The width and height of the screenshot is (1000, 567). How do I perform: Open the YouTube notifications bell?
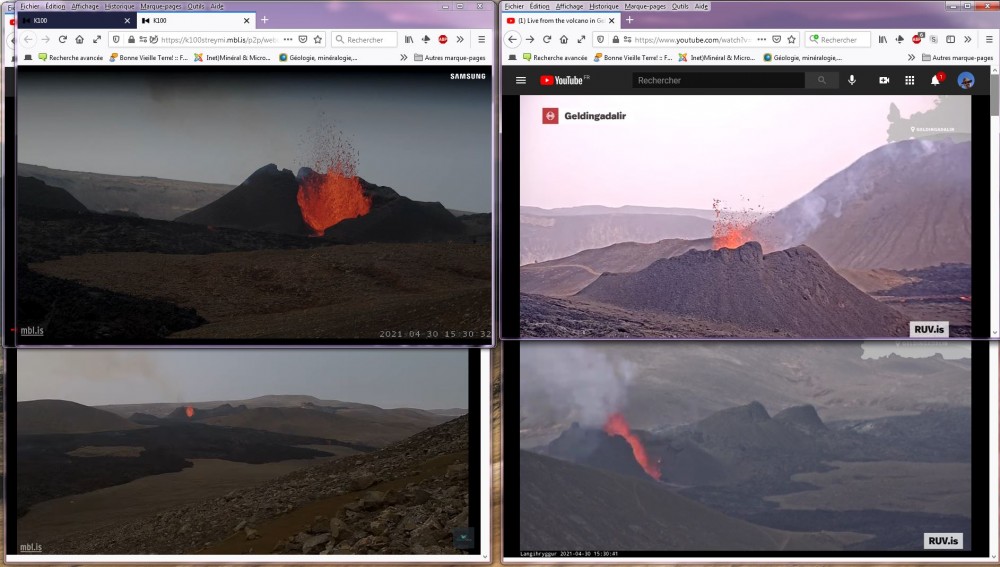pos(936,80)
